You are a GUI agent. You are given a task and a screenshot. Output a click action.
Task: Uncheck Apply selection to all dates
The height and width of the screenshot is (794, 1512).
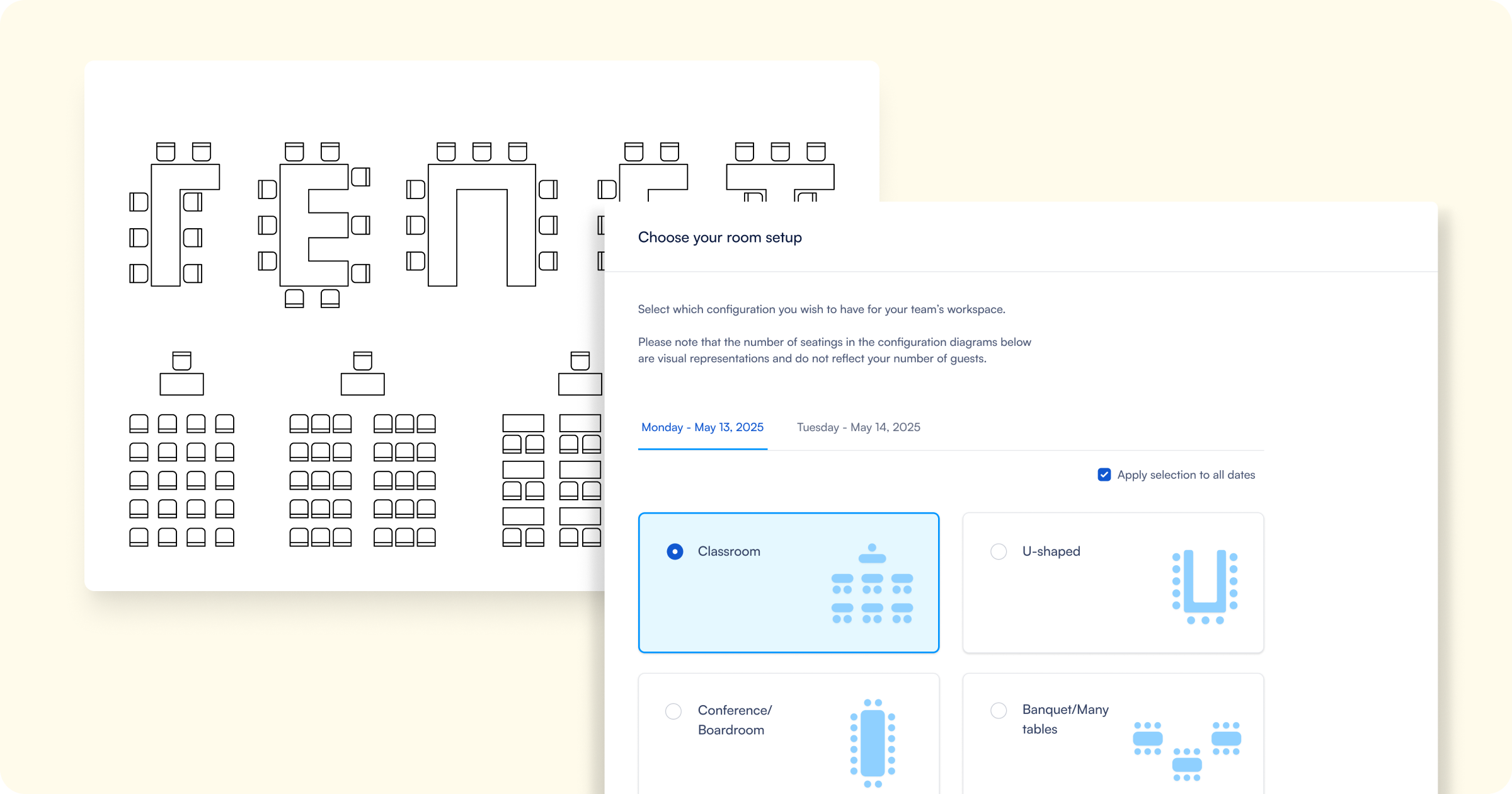click(x=1104, y=475)
